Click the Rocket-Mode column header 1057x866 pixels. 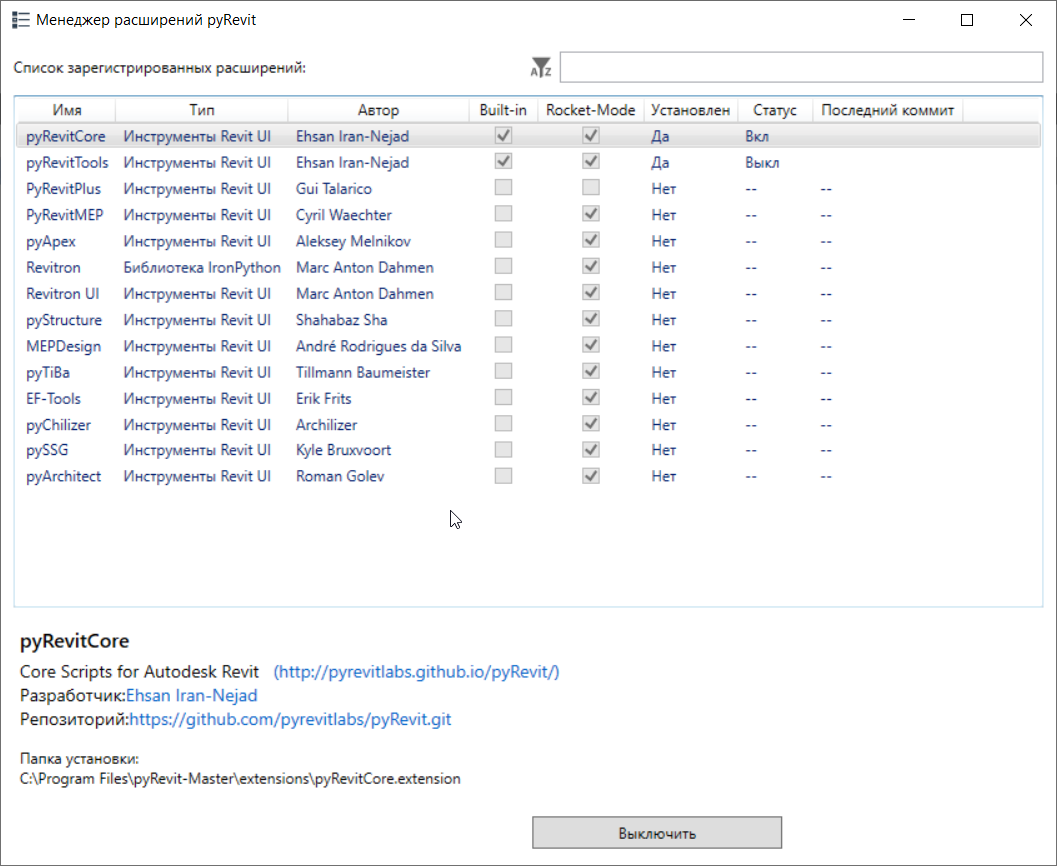591,110
